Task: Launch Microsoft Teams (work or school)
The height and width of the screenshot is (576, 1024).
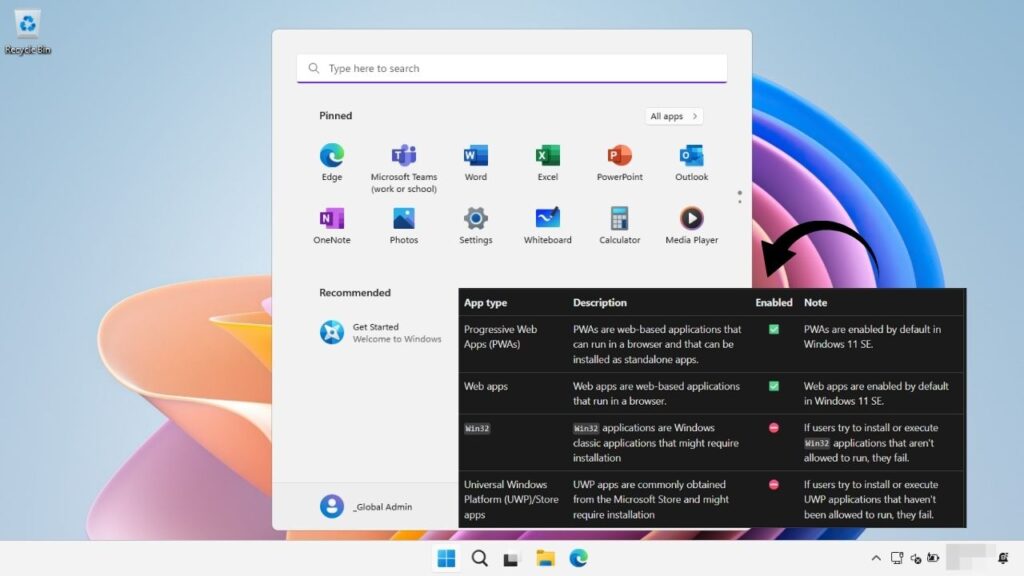Action: [404, 168]
